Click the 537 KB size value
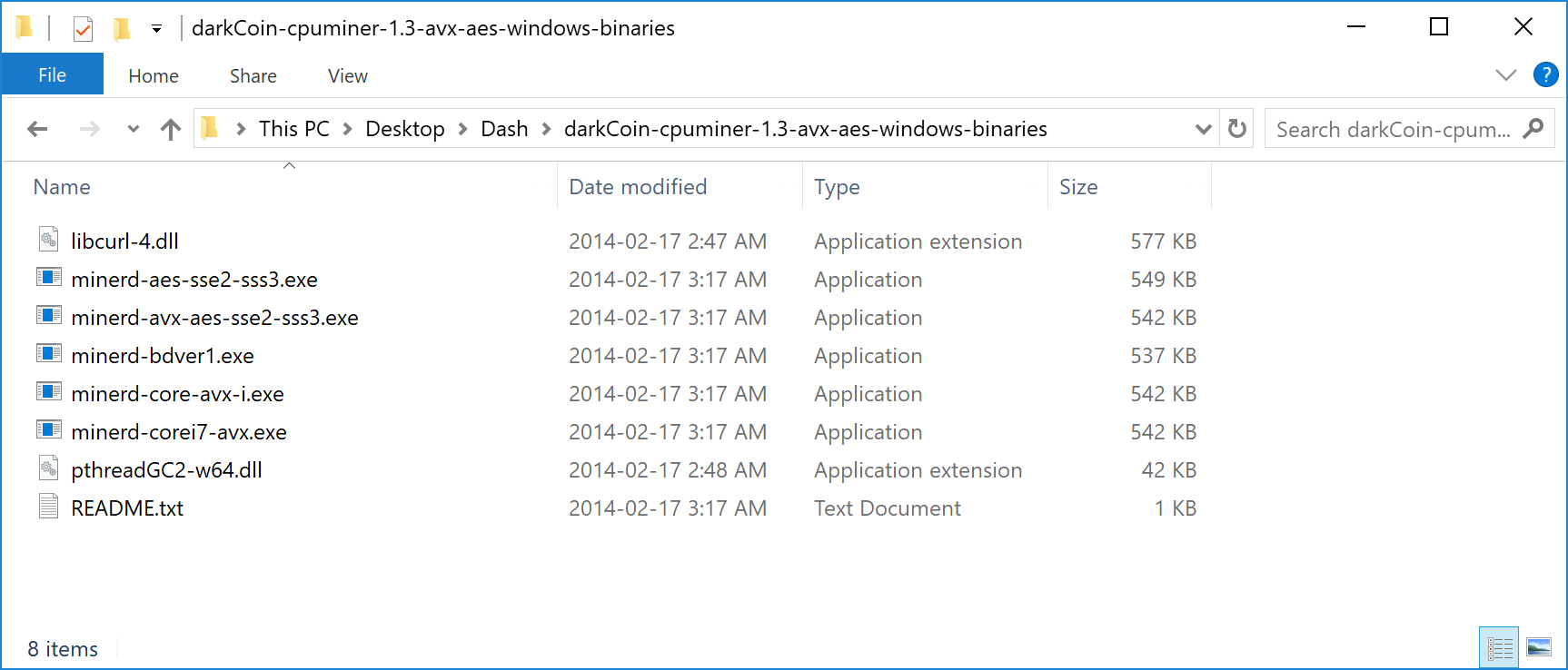1568x670 pixels. 1163,356
